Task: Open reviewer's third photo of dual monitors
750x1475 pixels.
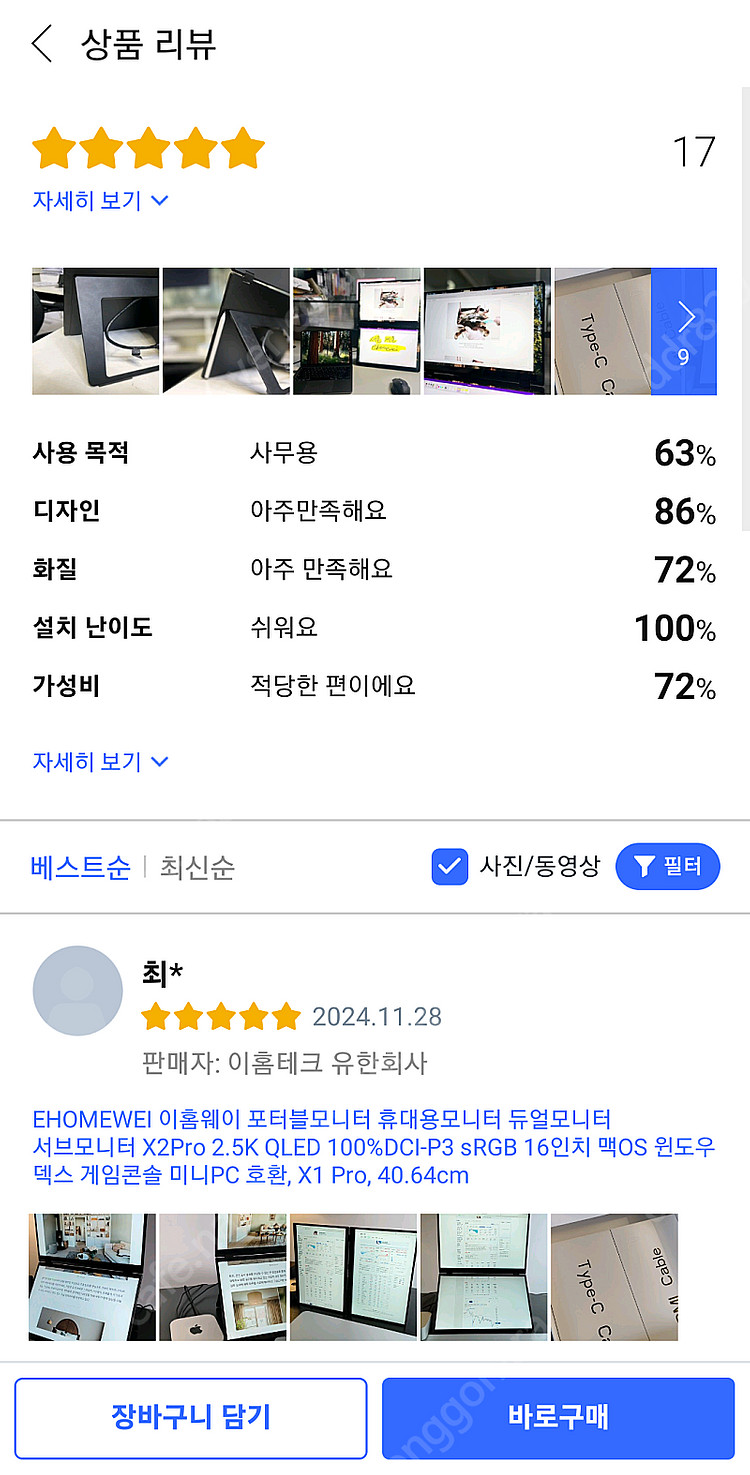Action: [353, 1277]
